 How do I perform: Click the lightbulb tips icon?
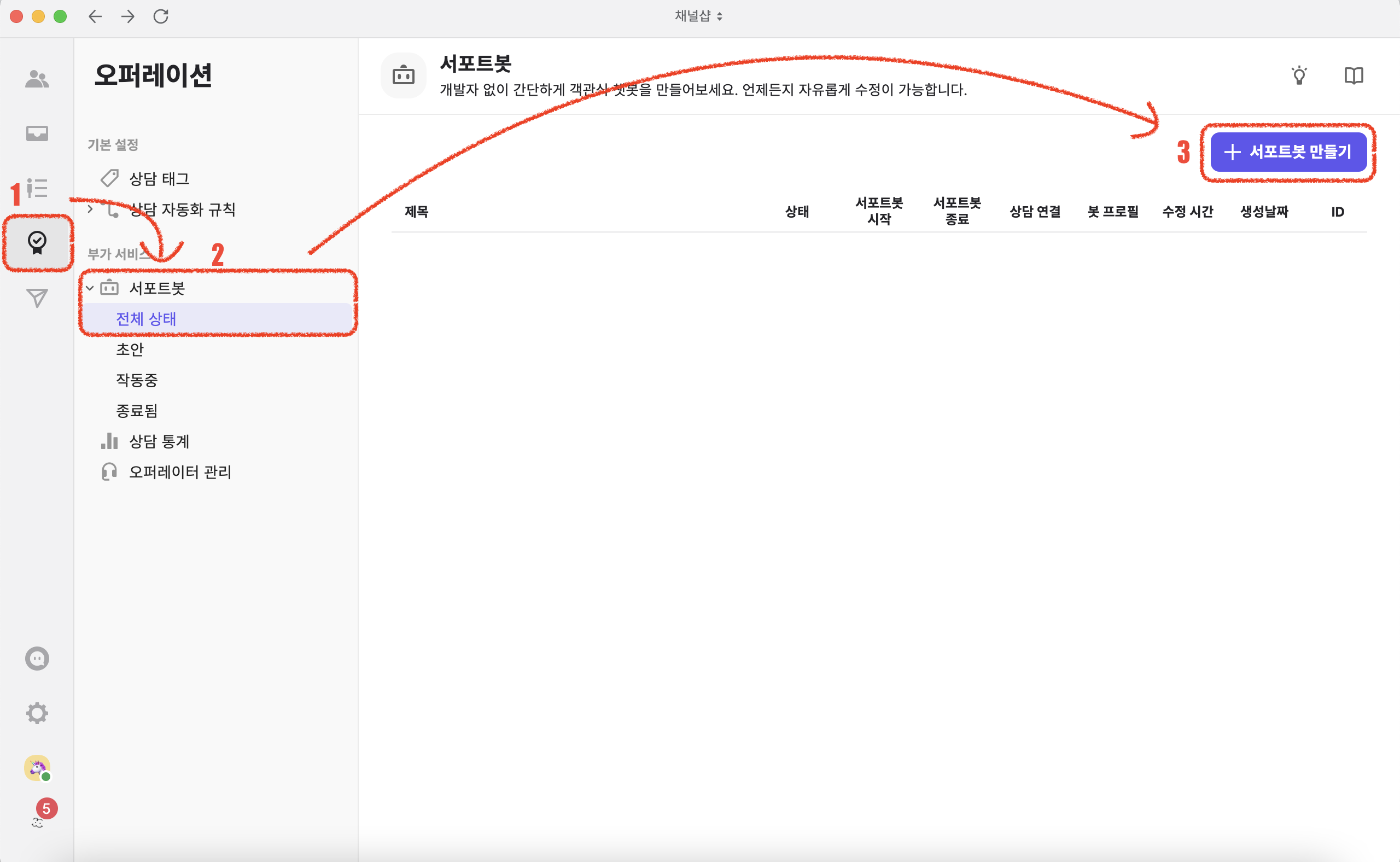click(x=1299, y=76)
